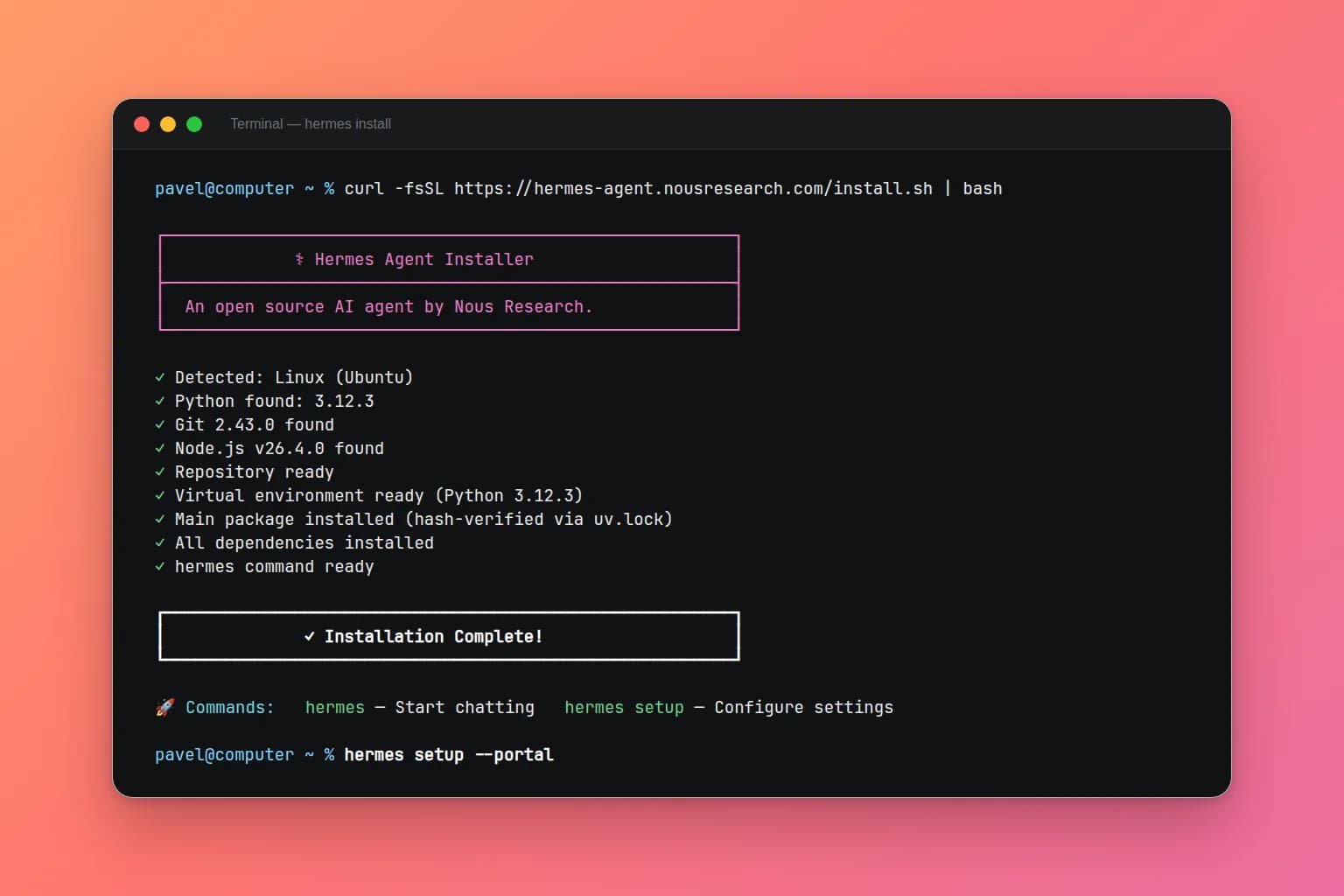Click the word 'bash' after the pipe
This screenshot has height=896, width=1344.
tap(983, 189)
